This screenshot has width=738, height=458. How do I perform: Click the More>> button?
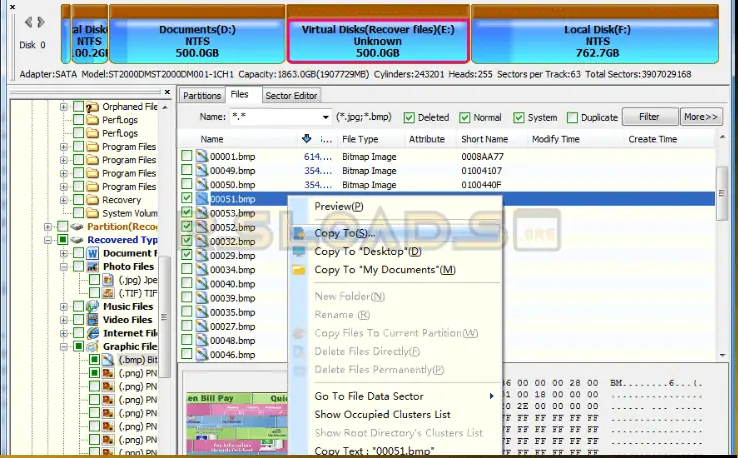tap(701, 117)
